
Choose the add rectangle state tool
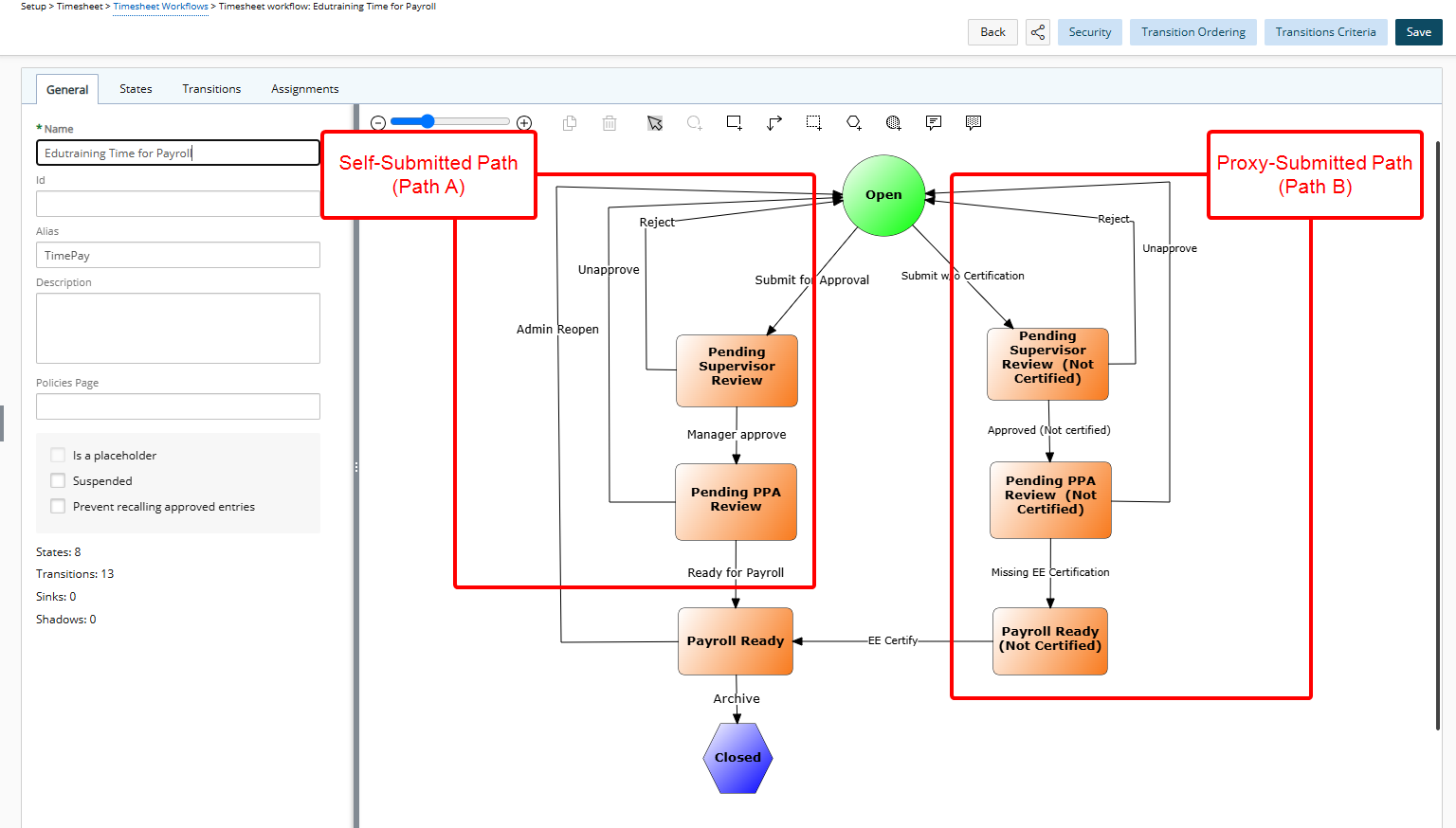click(x=735, y=122)
